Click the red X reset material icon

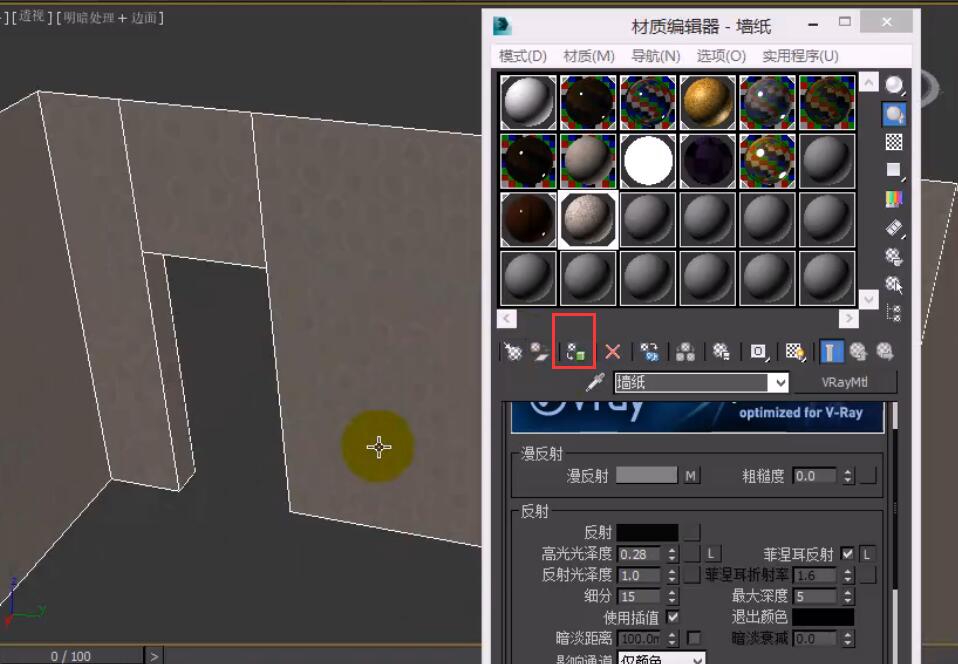[612, 352]
